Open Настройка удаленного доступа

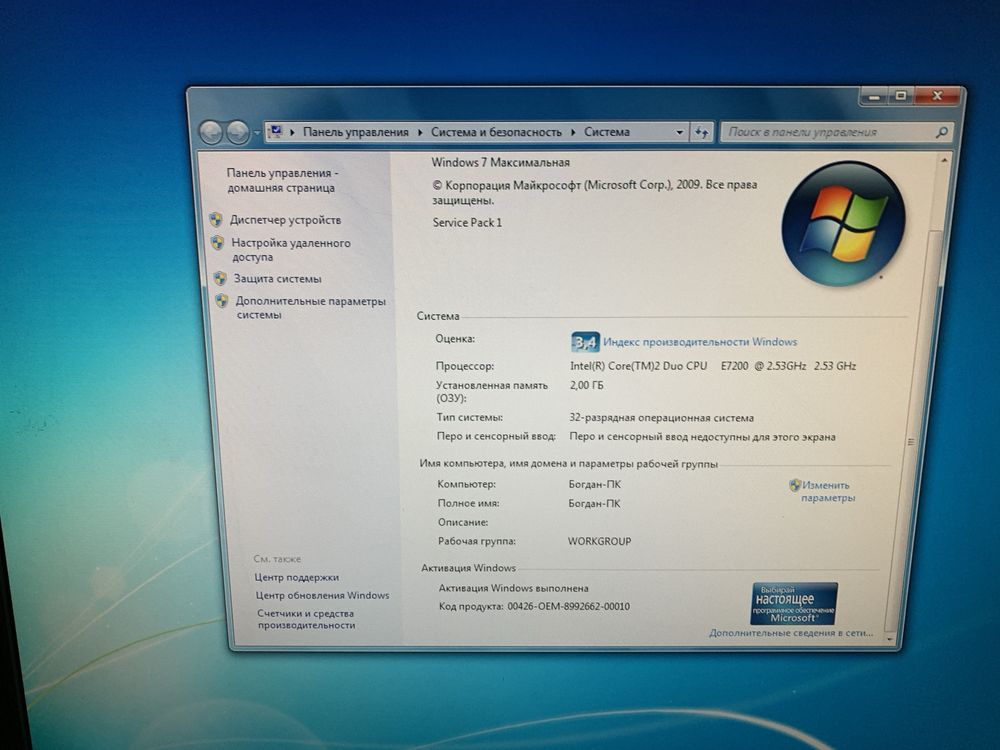[x=291, y=250]
